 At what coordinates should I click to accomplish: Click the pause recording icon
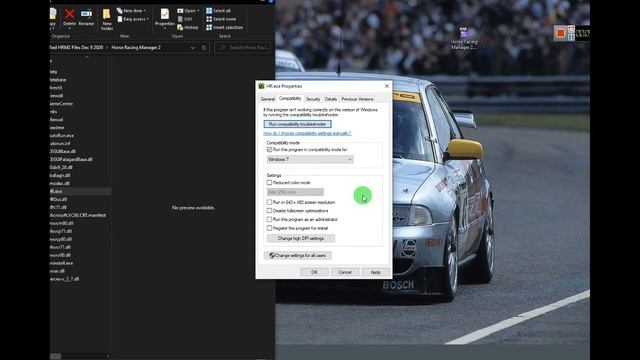click(x=571, y=37)
